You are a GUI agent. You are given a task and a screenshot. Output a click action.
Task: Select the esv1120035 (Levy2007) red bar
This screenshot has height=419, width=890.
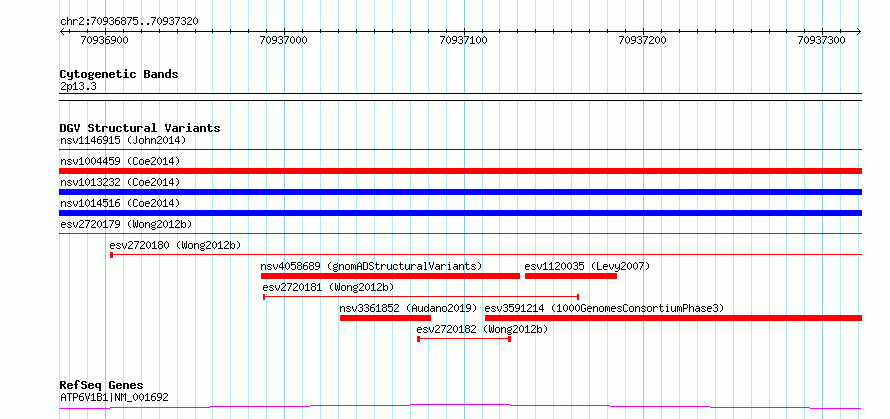click(x=571, y=276)
